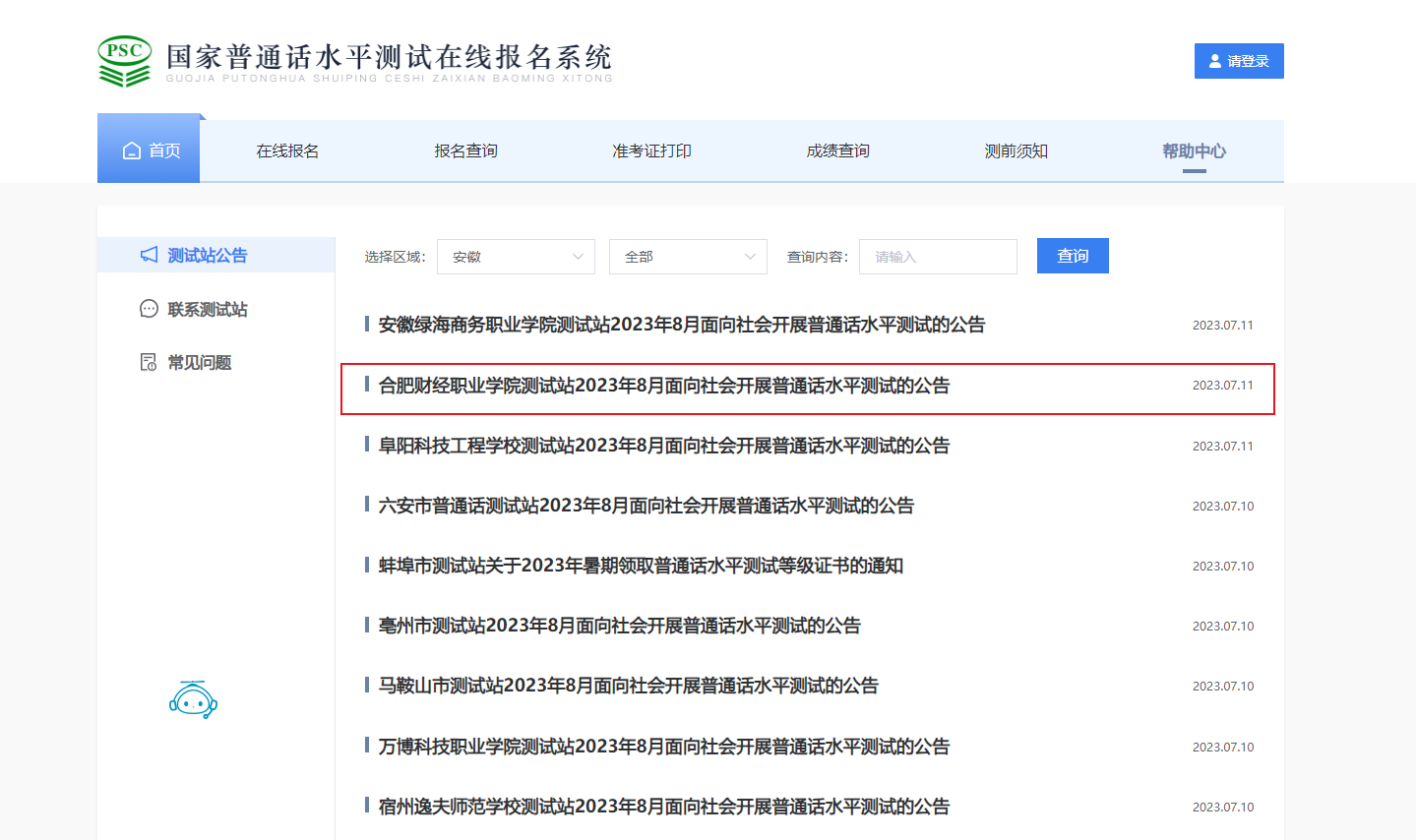The height and width of the screenshot is (840, 1416).
Task: Open the robot customer service assistant
Action: point(193,699)
